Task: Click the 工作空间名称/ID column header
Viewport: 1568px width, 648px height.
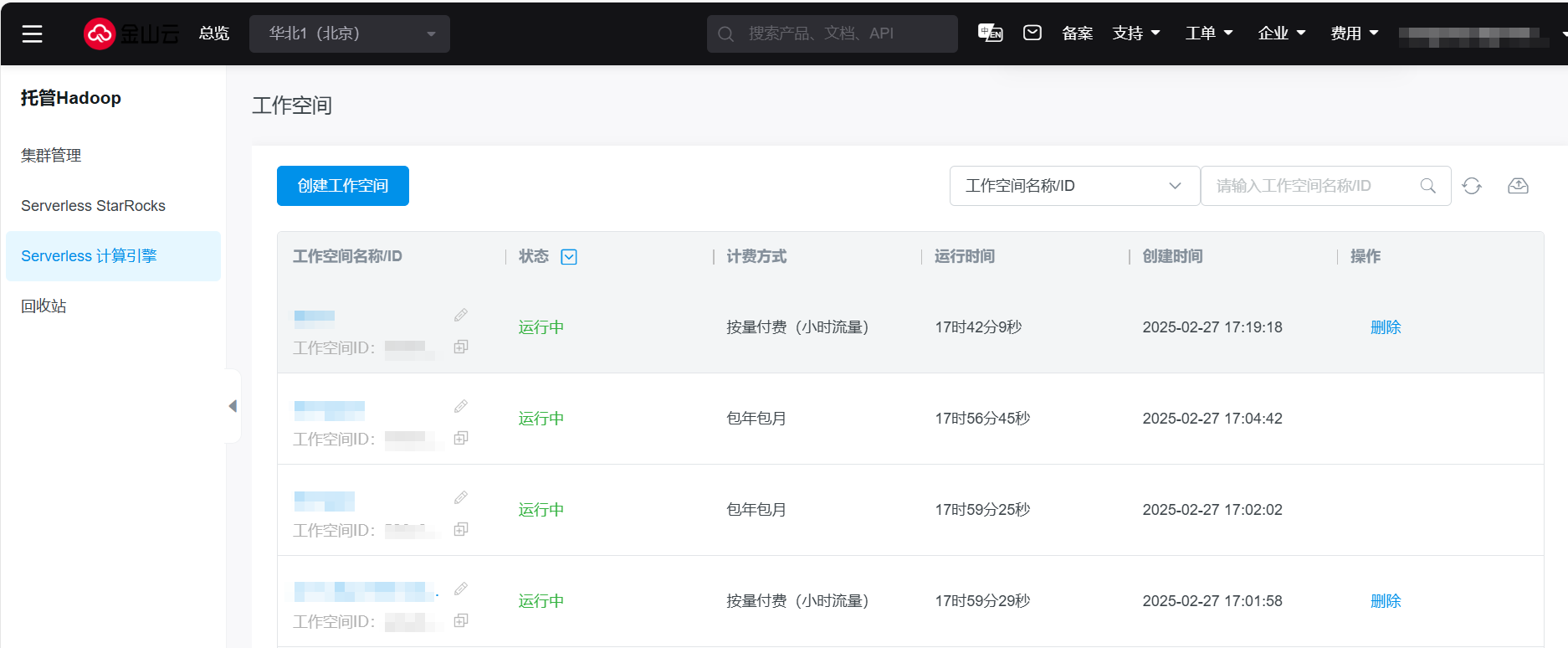Action: [347, 257]
